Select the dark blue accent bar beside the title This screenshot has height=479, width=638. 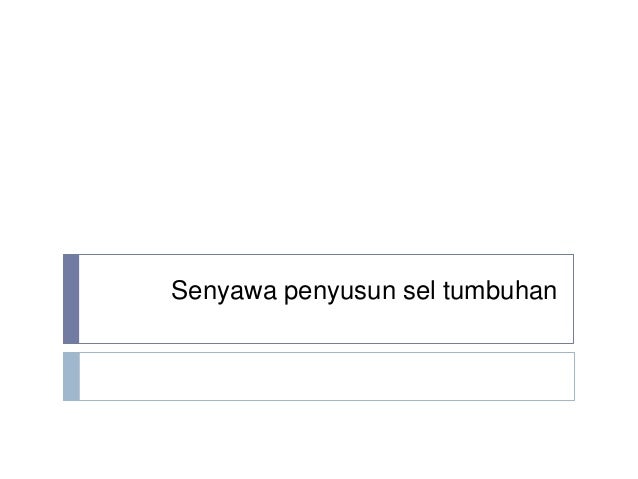[x=71, y=299]
